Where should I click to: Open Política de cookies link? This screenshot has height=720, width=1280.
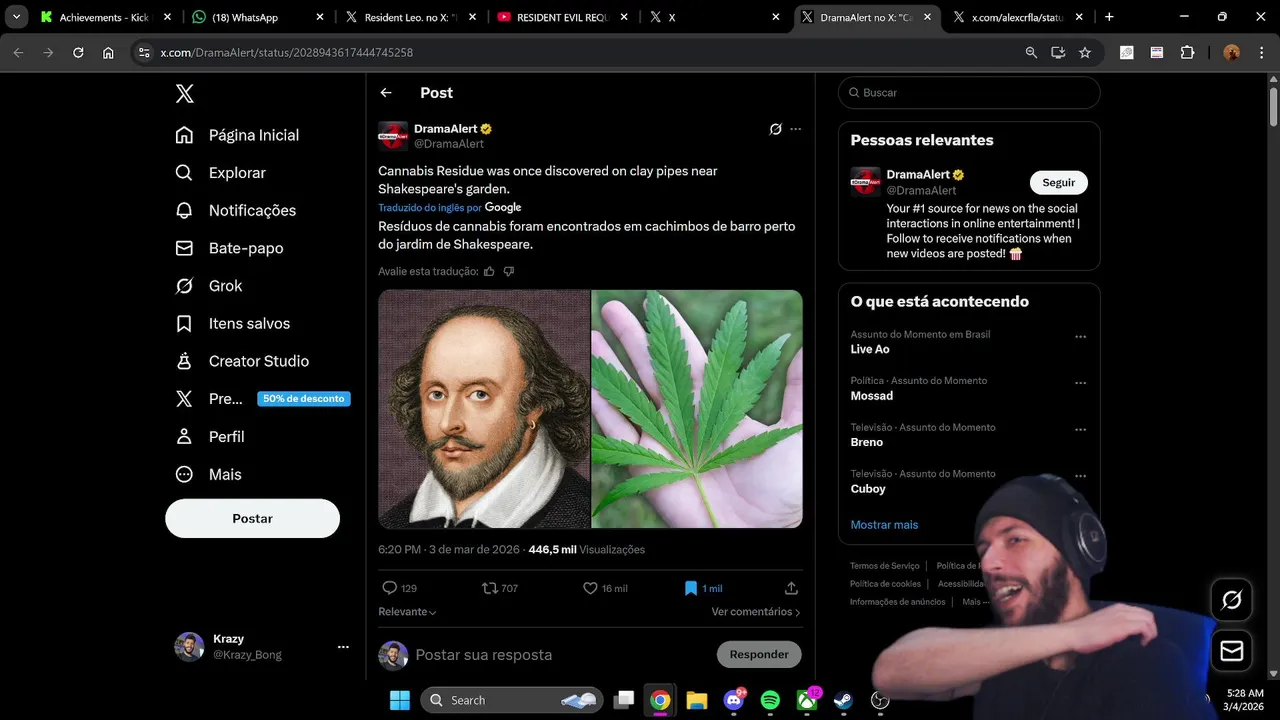click(885, 584)
